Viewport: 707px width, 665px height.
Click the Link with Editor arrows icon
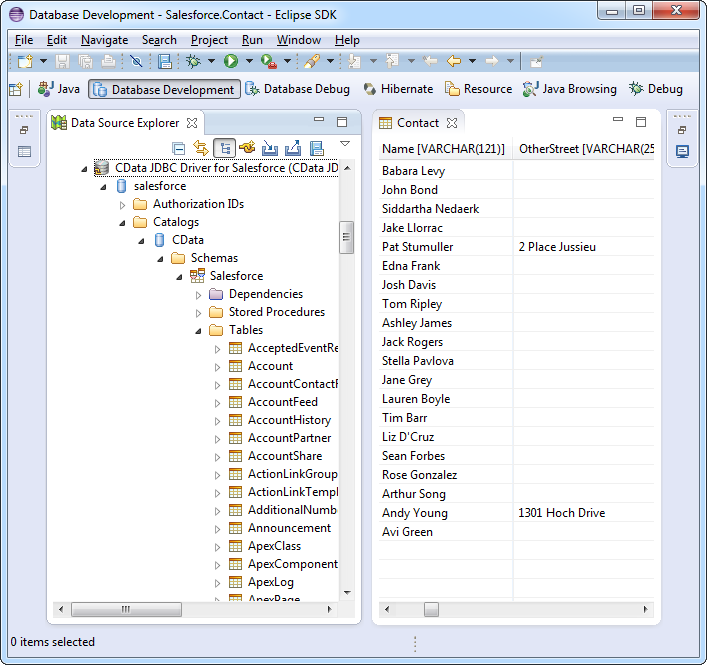tap(201, 148)
